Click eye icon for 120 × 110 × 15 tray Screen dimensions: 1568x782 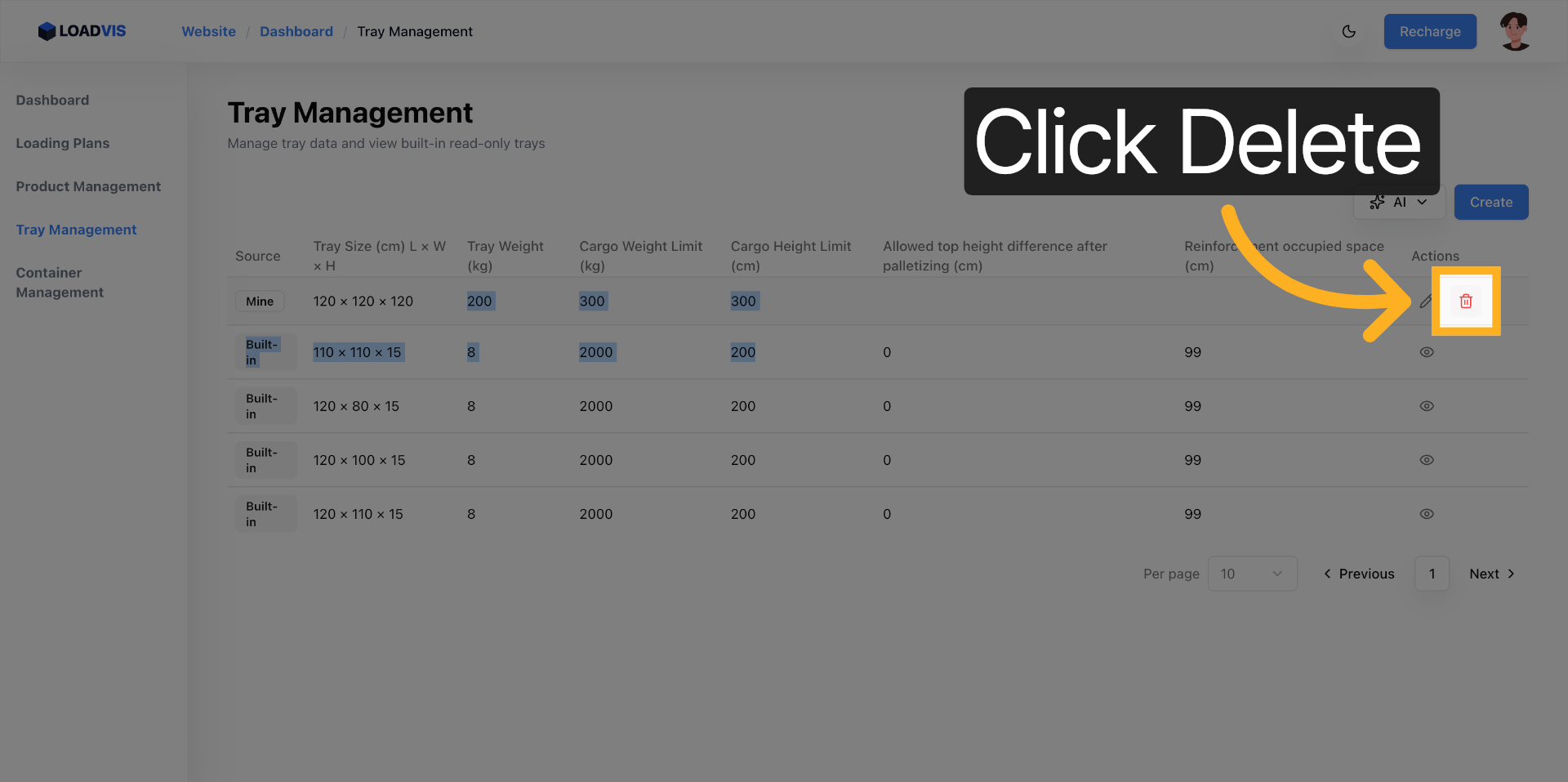(x=1426, y=514)
